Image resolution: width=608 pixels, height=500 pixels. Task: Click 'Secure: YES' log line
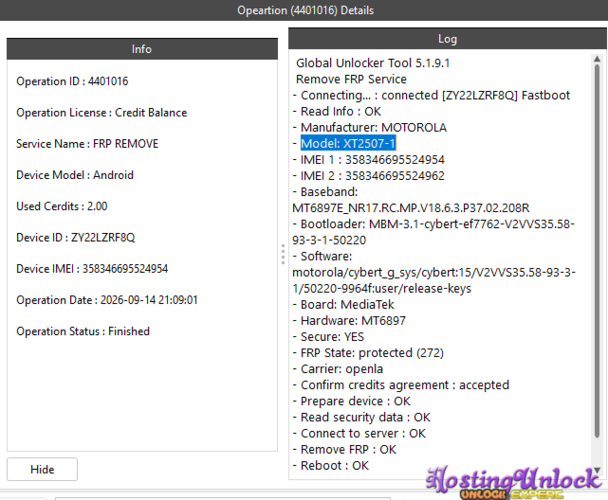(328, 337)
